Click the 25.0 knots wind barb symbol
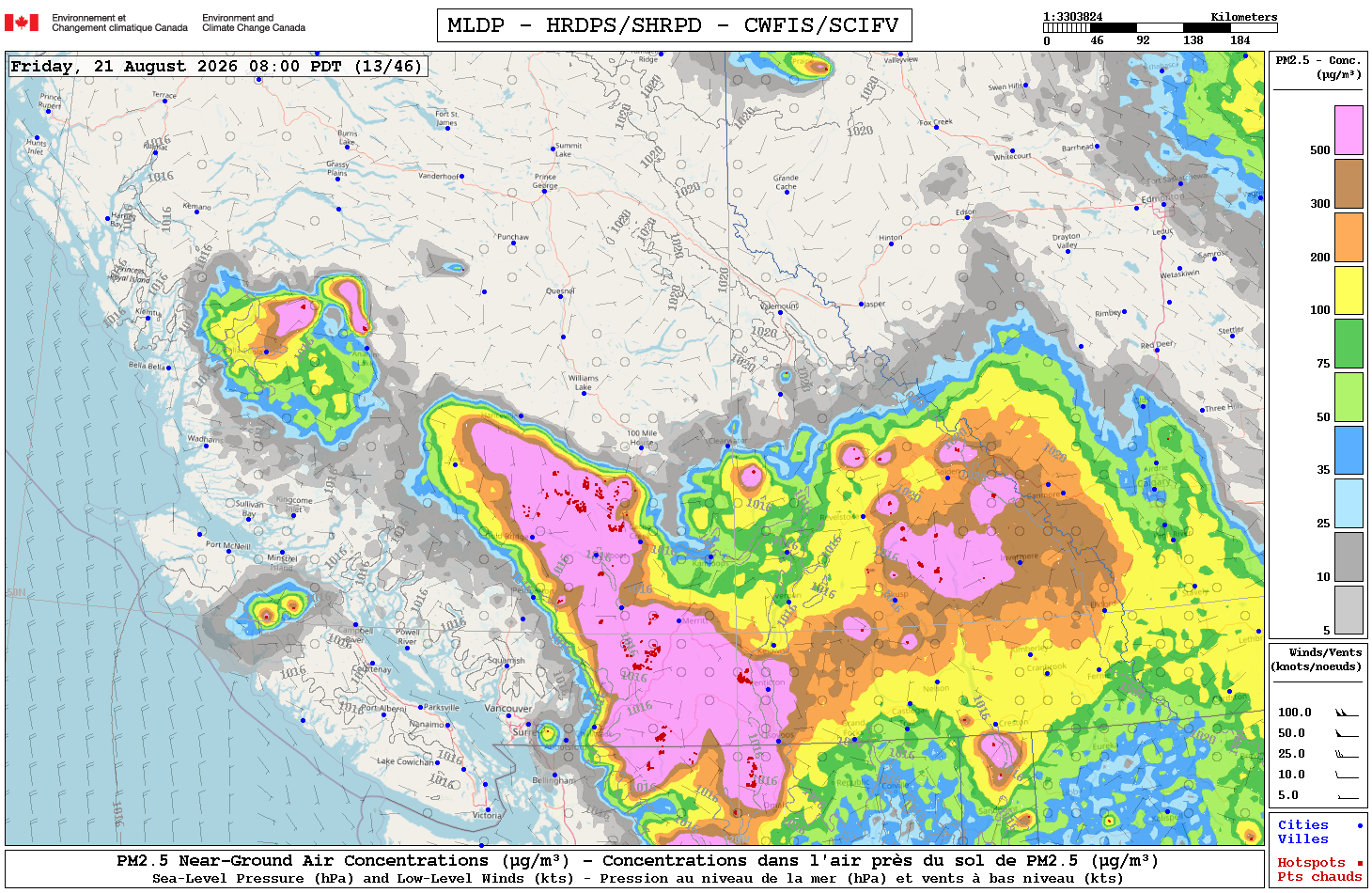This screenshot has width=1372, height=893. point(1347,754)
